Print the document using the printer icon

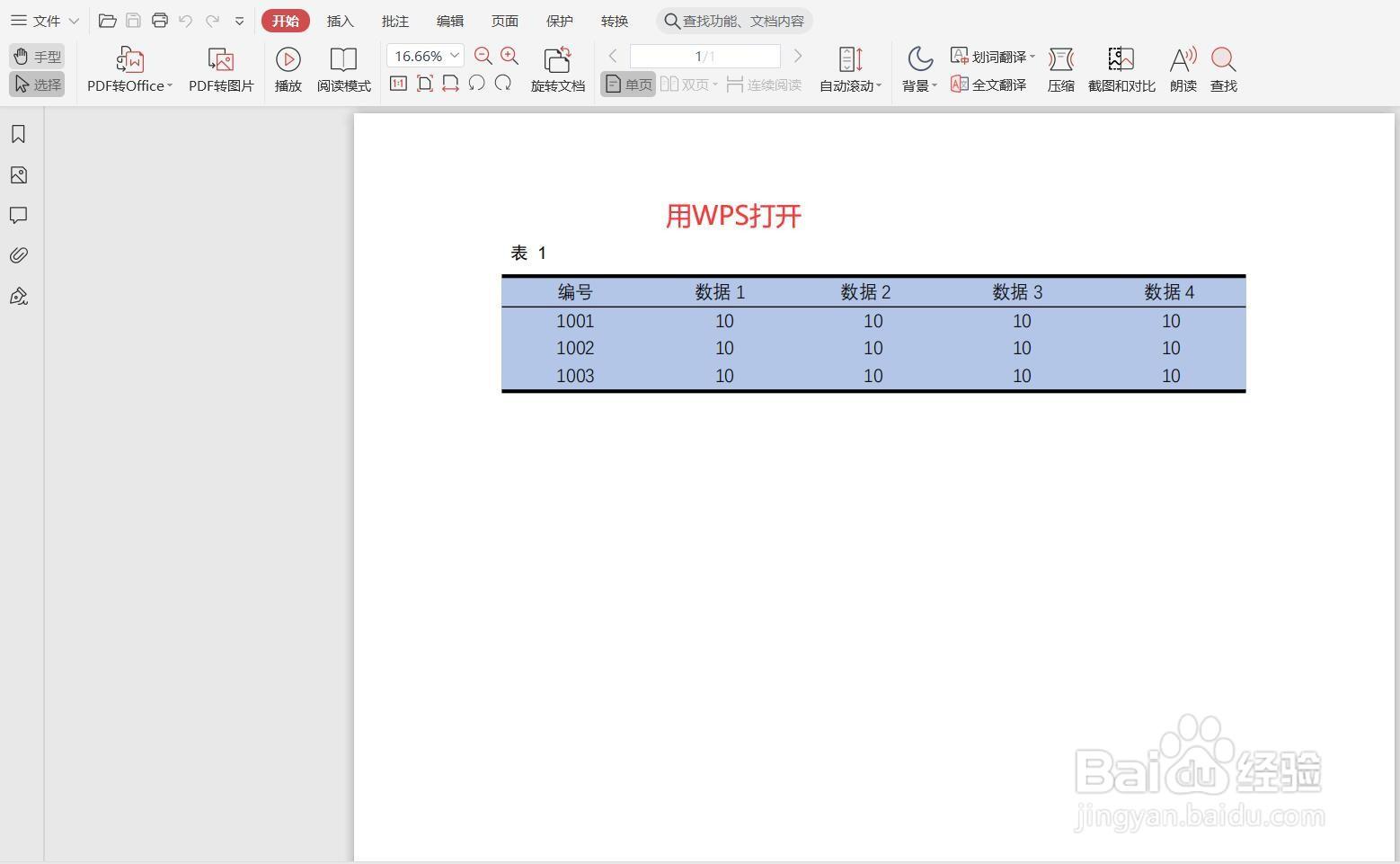tap(159, 21)
